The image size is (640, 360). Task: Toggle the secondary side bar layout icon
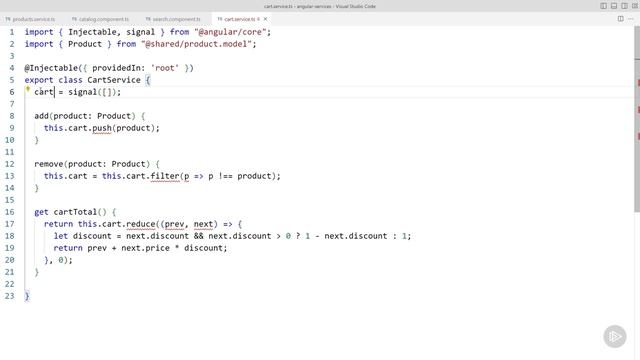click(x=624, y=6)
